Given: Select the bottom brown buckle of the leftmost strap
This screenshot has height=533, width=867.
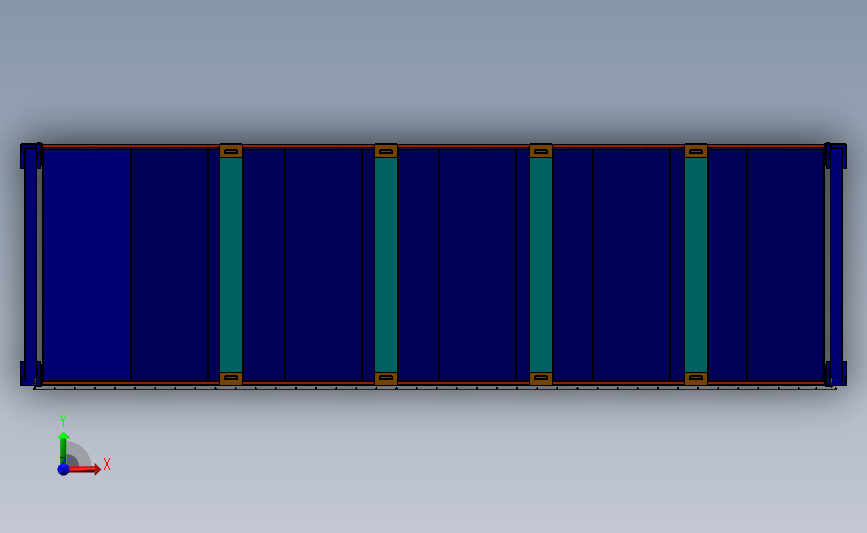Looking at the screenshot, I should pos(231,379).
